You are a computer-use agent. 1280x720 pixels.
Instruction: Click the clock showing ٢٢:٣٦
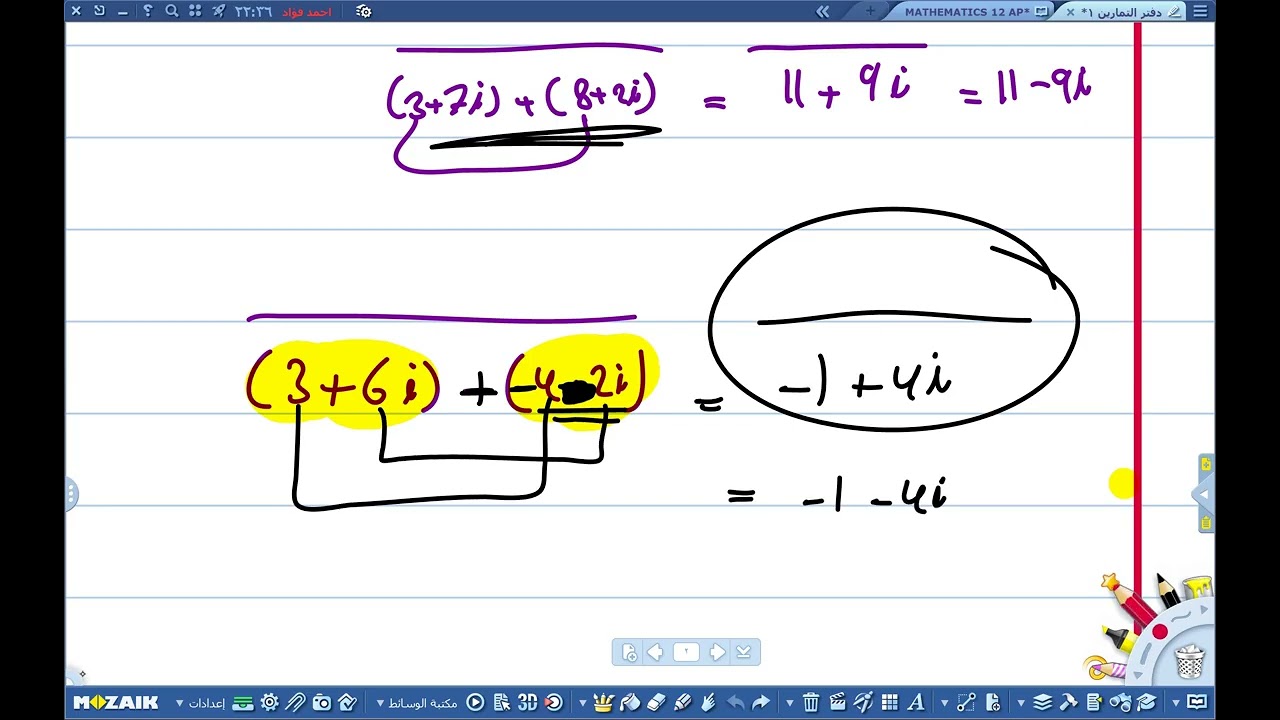[253, 11]
